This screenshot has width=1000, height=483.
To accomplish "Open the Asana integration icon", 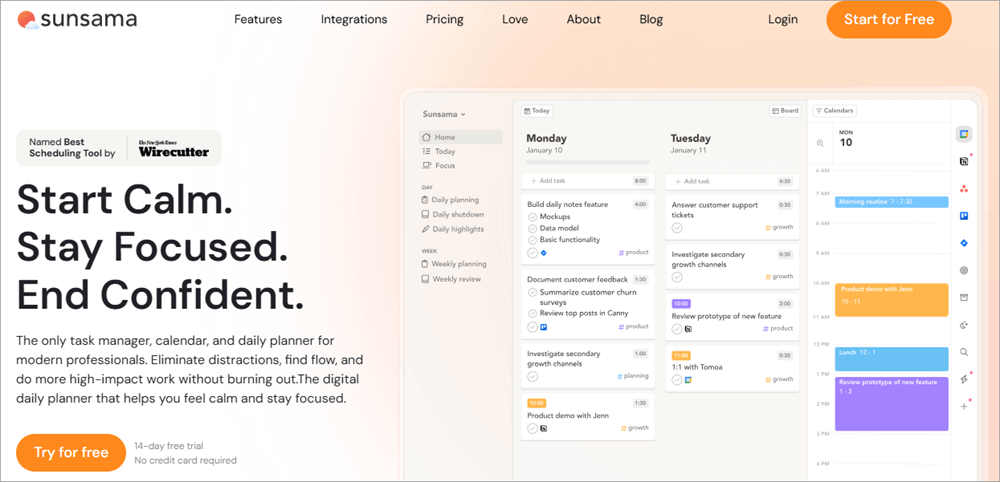I will pyautogui.click(x=964, y=189).
